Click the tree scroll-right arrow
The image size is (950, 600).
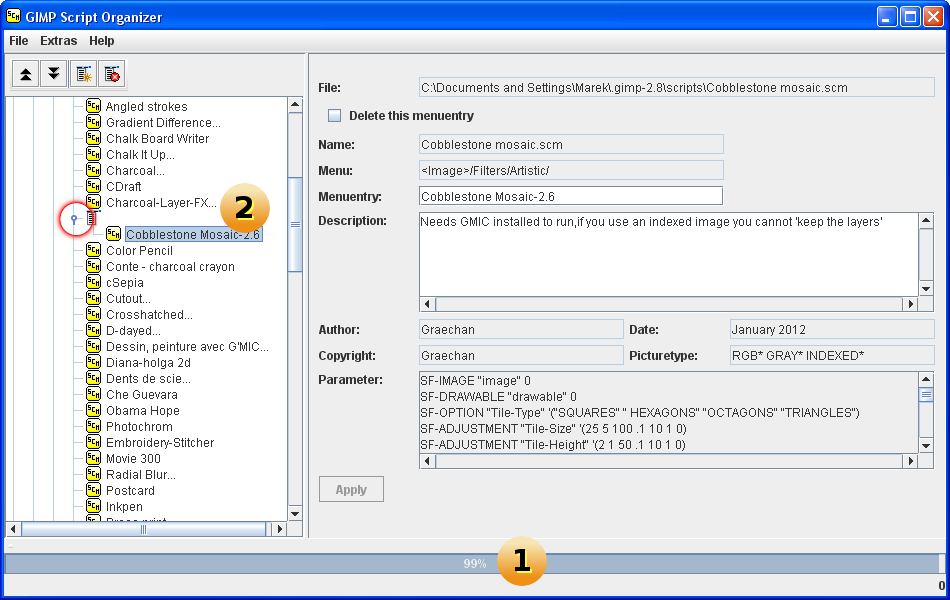pos(279,529)
